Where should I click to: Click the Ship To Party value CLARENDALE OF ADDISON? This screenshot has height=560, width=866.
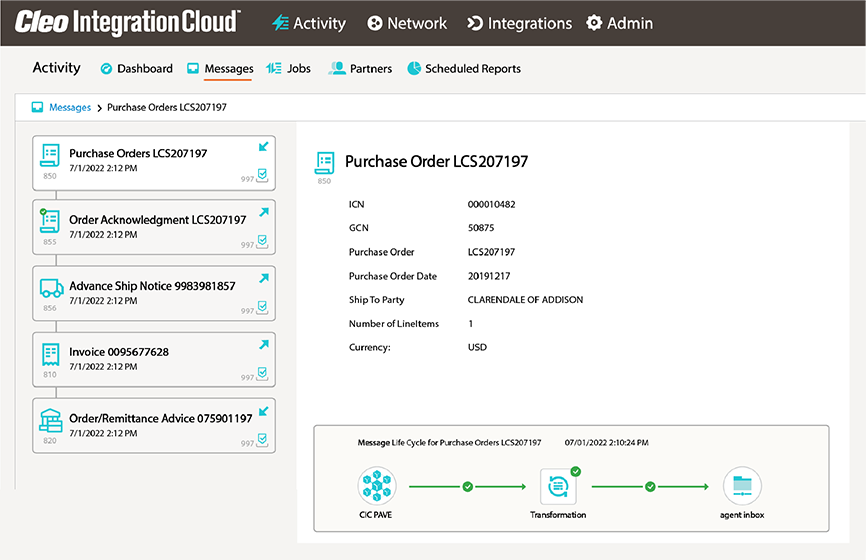pos(525,299)
